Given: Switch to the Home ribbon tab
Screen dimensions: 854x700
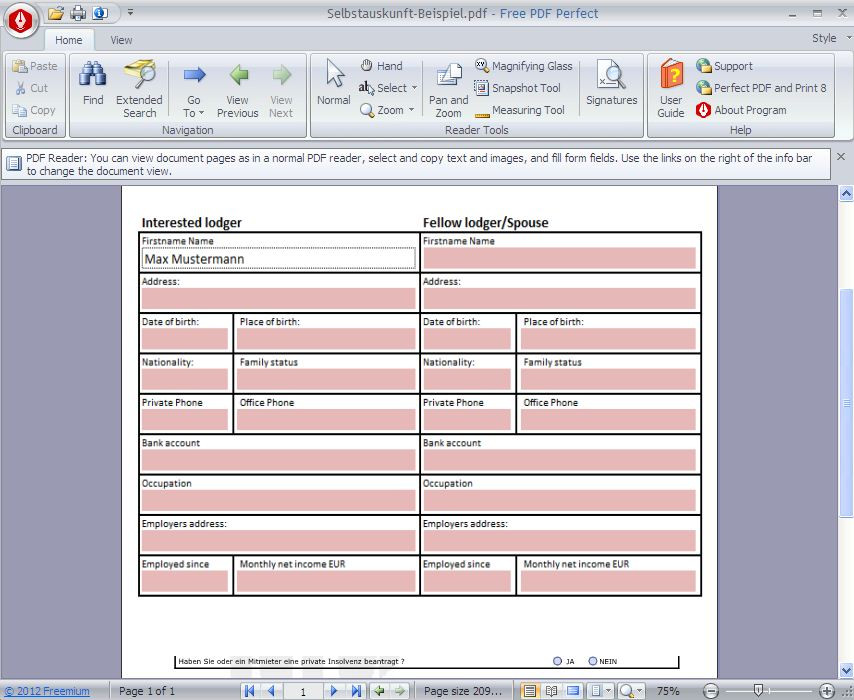Looking at the screenshot, I should (x=69, y=40).
